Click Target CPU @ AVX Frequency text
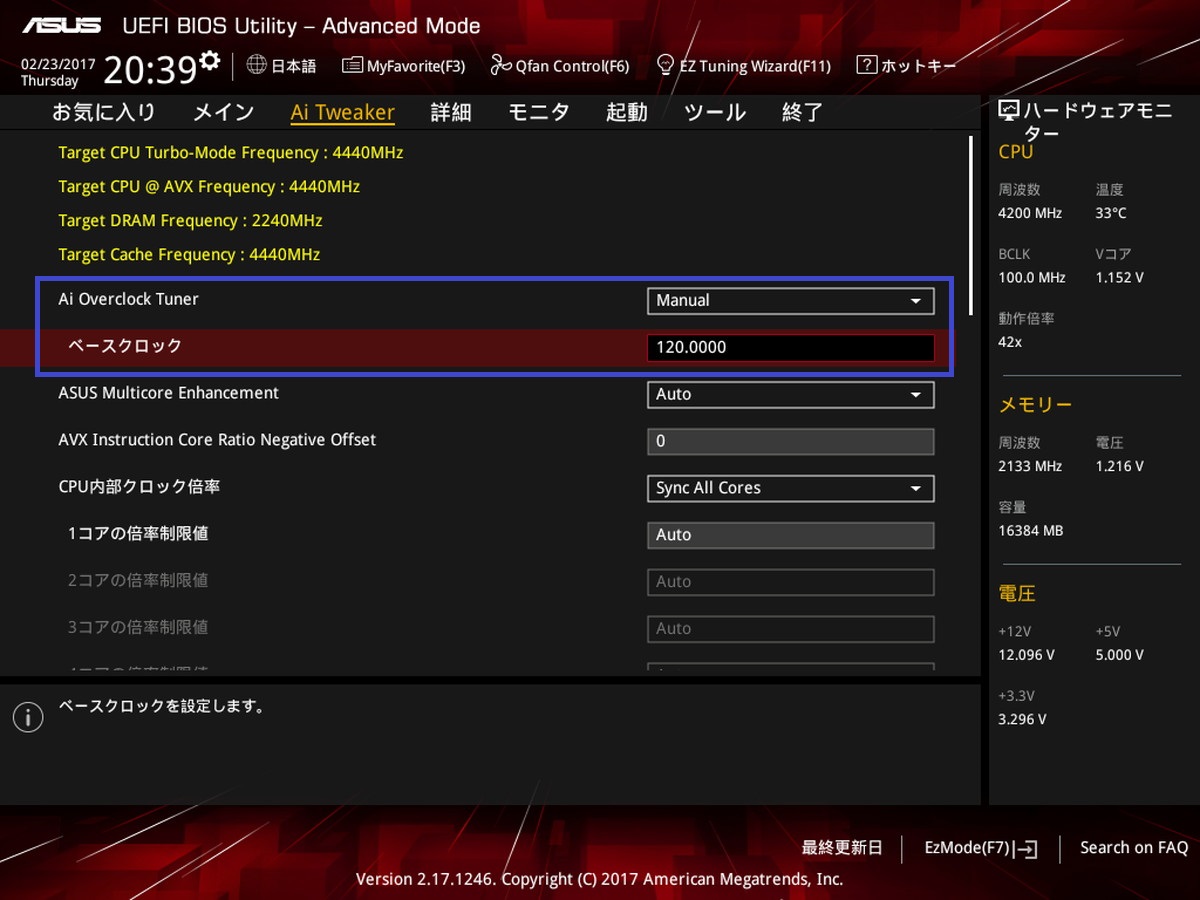The image size is (1200, 900). (x=209, y=187)
